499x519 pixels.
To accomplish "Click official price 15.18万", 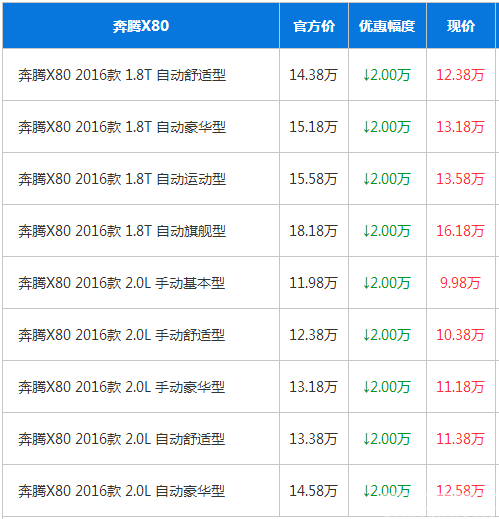I will 313,127.
